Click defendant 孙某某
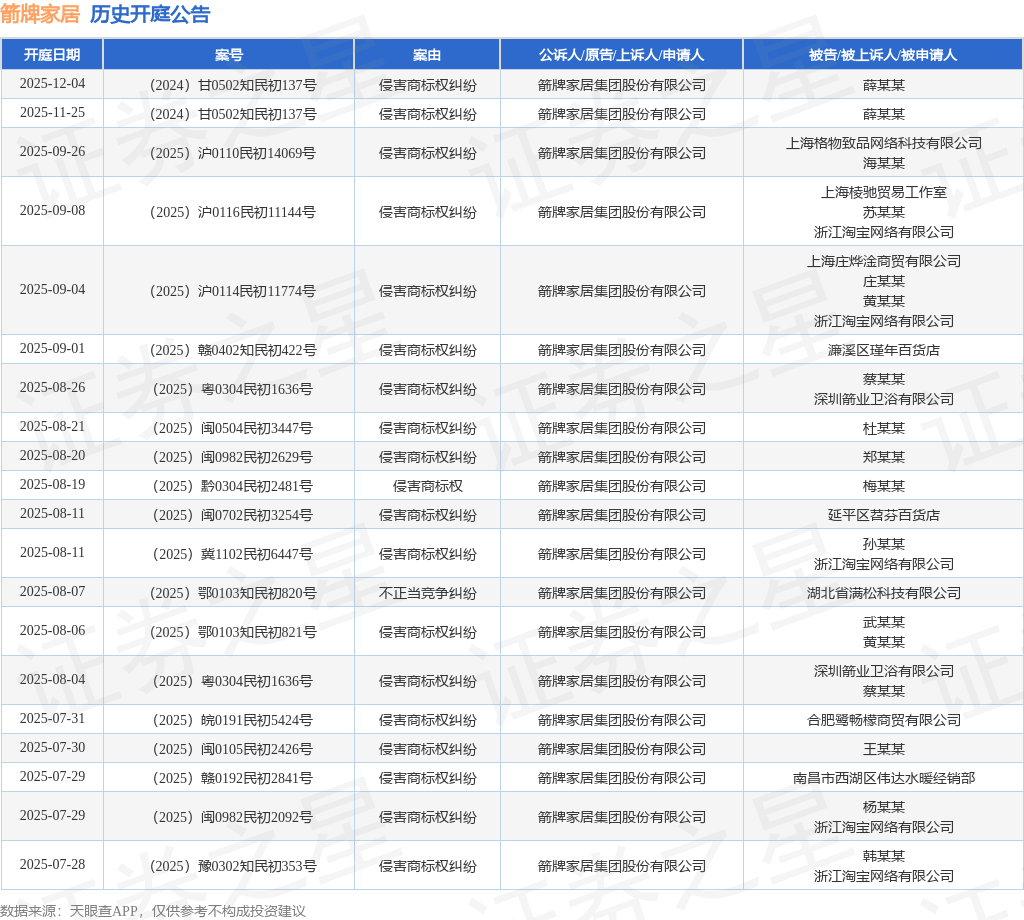Image resolution: width=1024 pixels, height=920 pixels. coord(884,544)
